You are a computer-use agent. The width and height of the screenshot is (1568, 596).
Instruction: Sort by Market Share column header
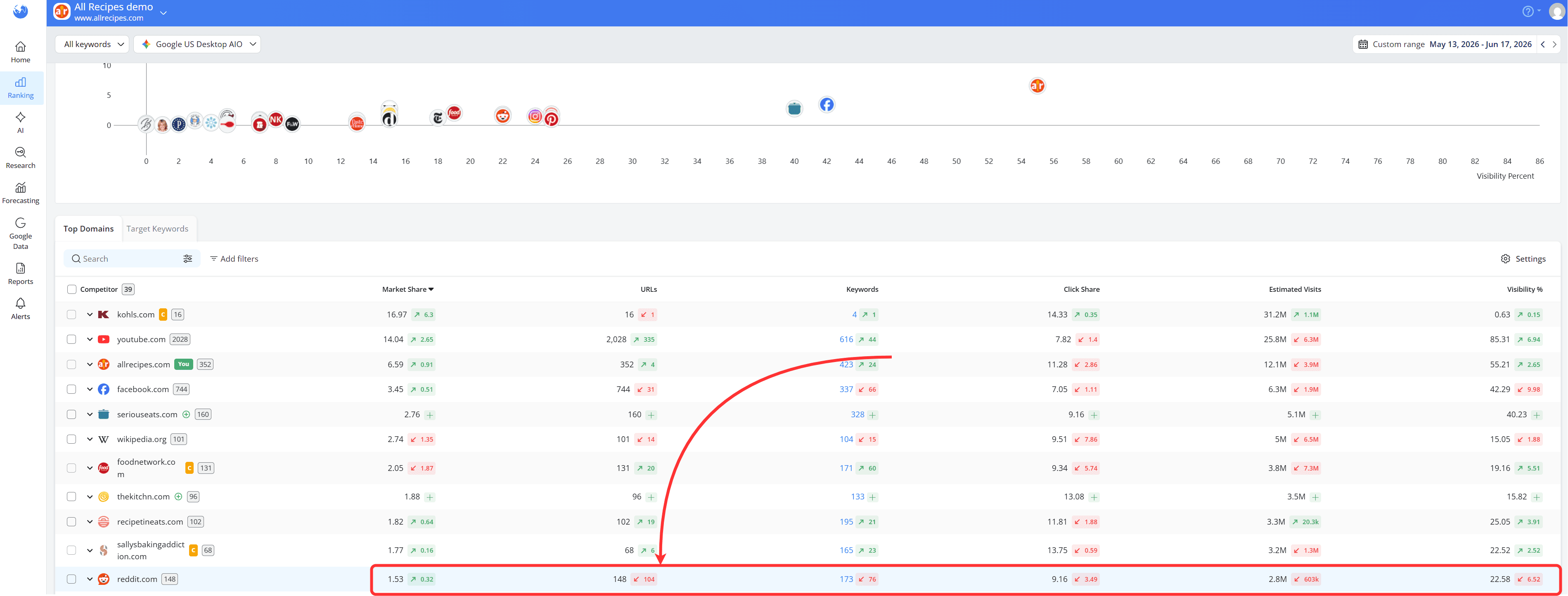pyautogui.click(x=407, y=290)
